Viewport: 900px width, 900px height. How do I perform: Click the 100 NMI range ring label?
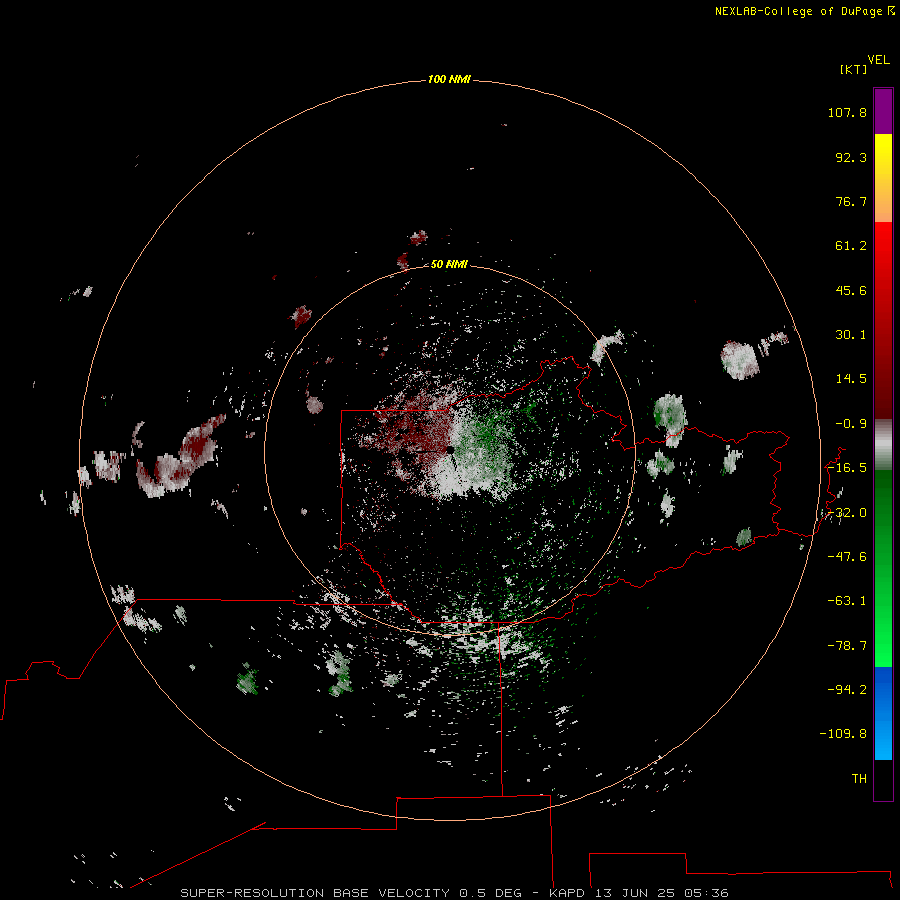pos(449,79)
